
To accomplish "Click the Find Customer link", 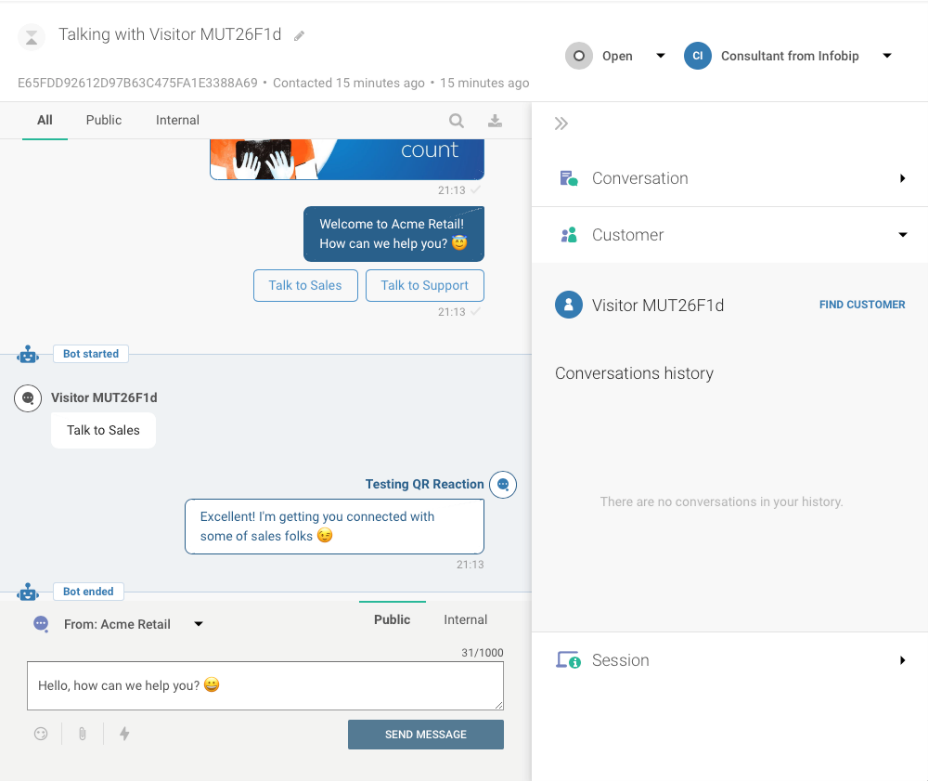I will [862, 305].
